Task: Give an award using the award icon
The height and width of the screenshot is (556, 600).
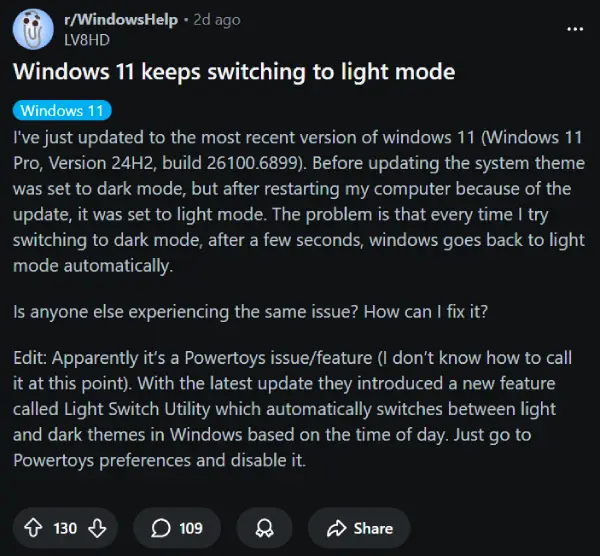Action: click(264, 528)
